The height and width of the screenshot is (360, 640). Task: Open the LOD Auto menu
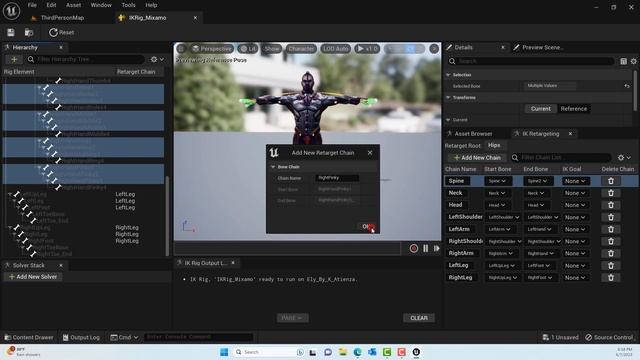pyautogui.click(x=336, y=49)
